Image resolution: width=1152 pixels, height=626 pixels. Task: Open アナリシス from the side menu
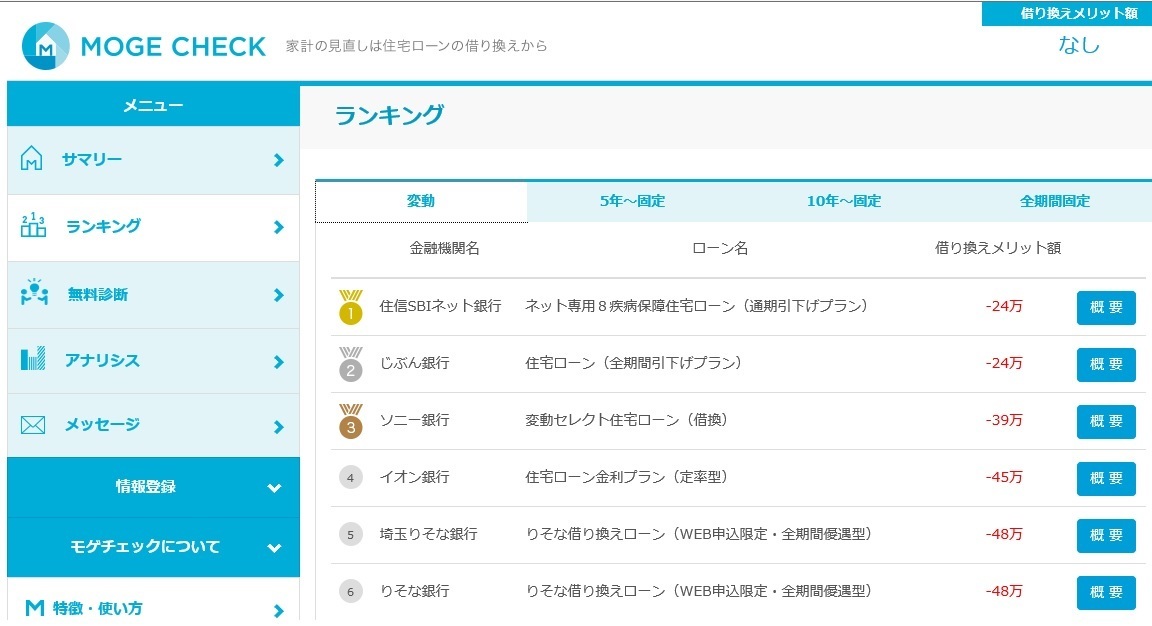[154, 361]
